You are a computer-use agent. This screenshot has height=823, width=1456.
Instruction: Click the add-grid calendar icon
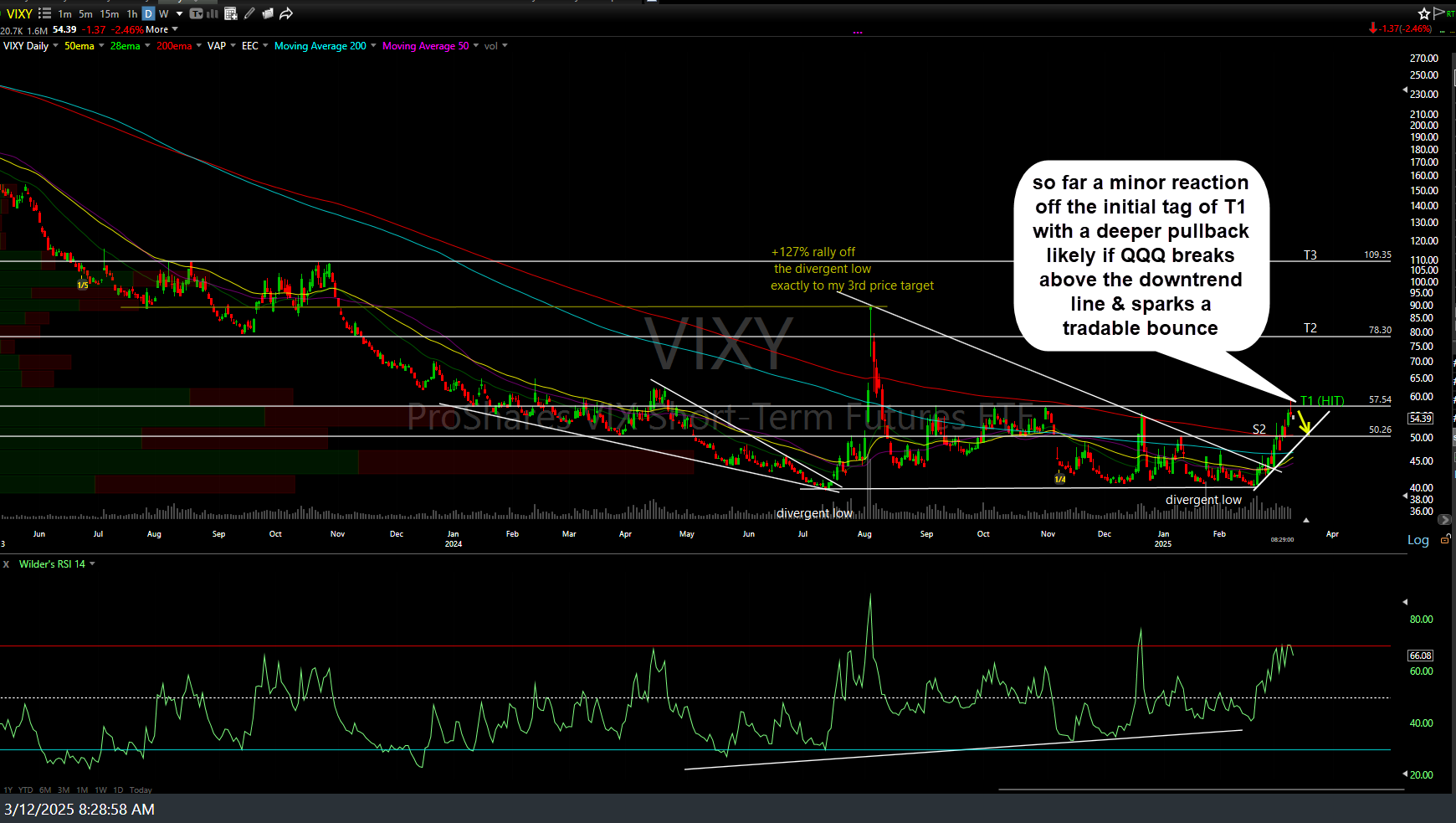click(231, 13)
